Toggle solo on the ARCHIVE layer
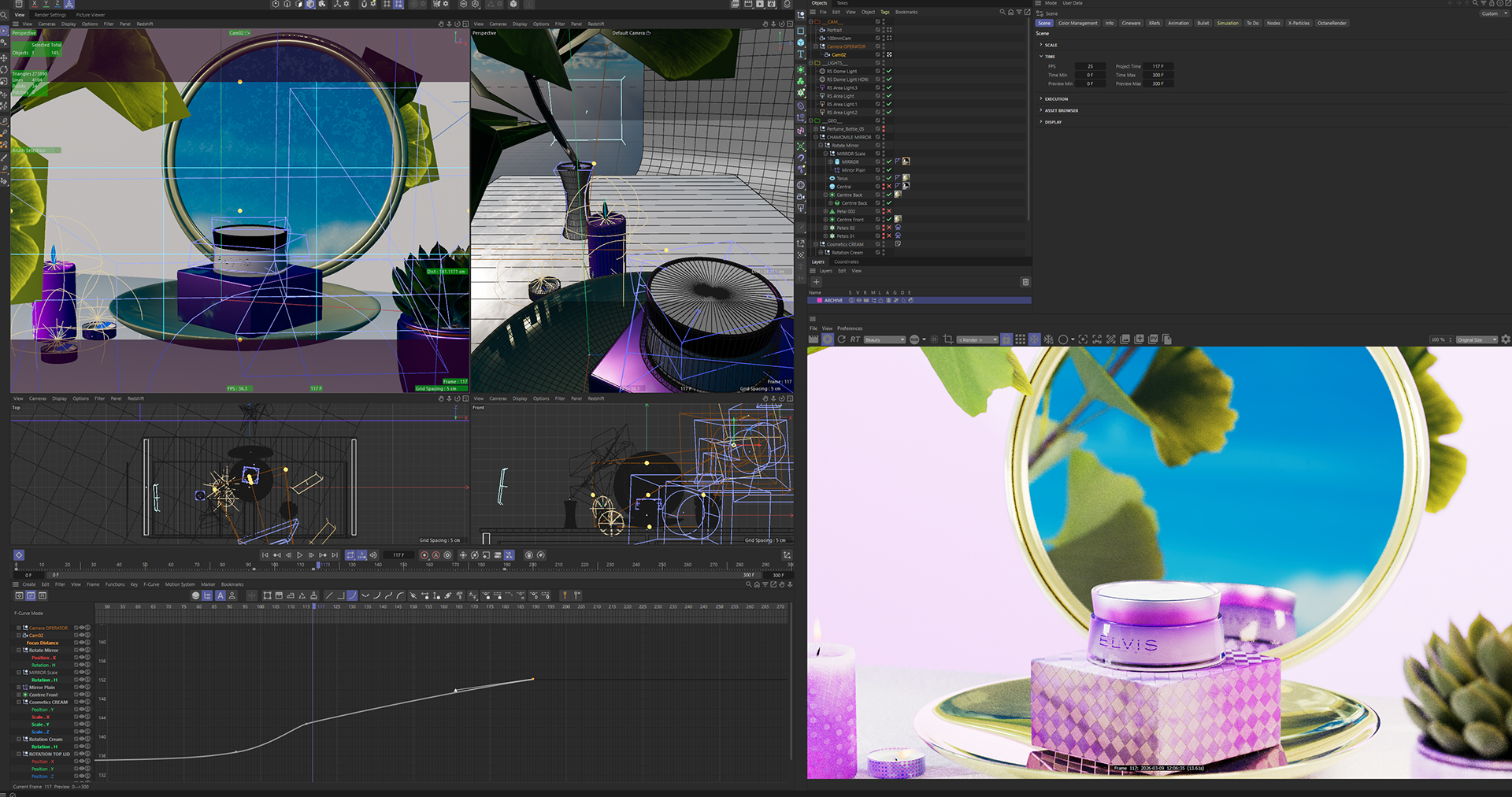 851,300
